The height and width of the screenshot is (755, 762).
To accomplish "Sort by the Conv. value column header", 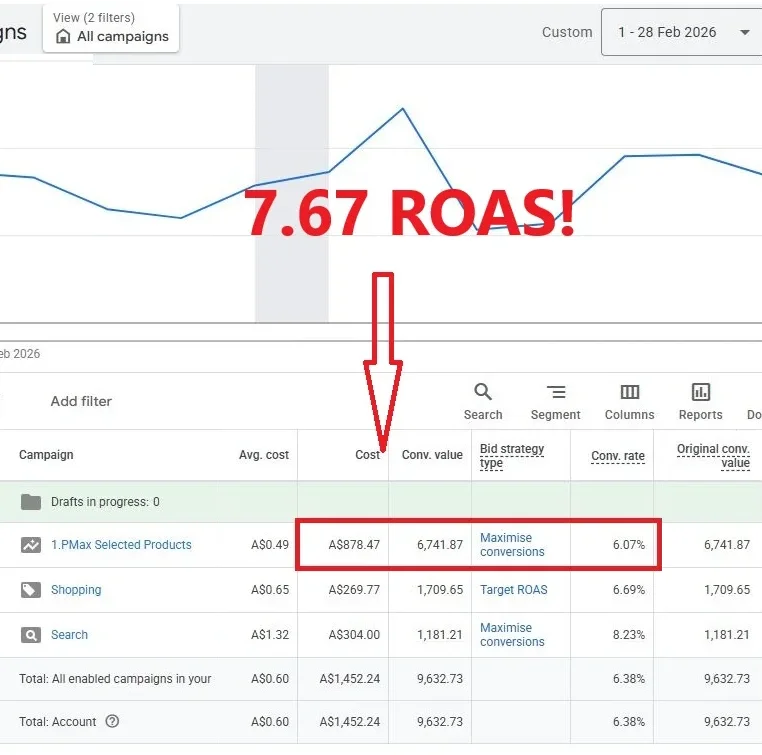I will tap(432, 455).
